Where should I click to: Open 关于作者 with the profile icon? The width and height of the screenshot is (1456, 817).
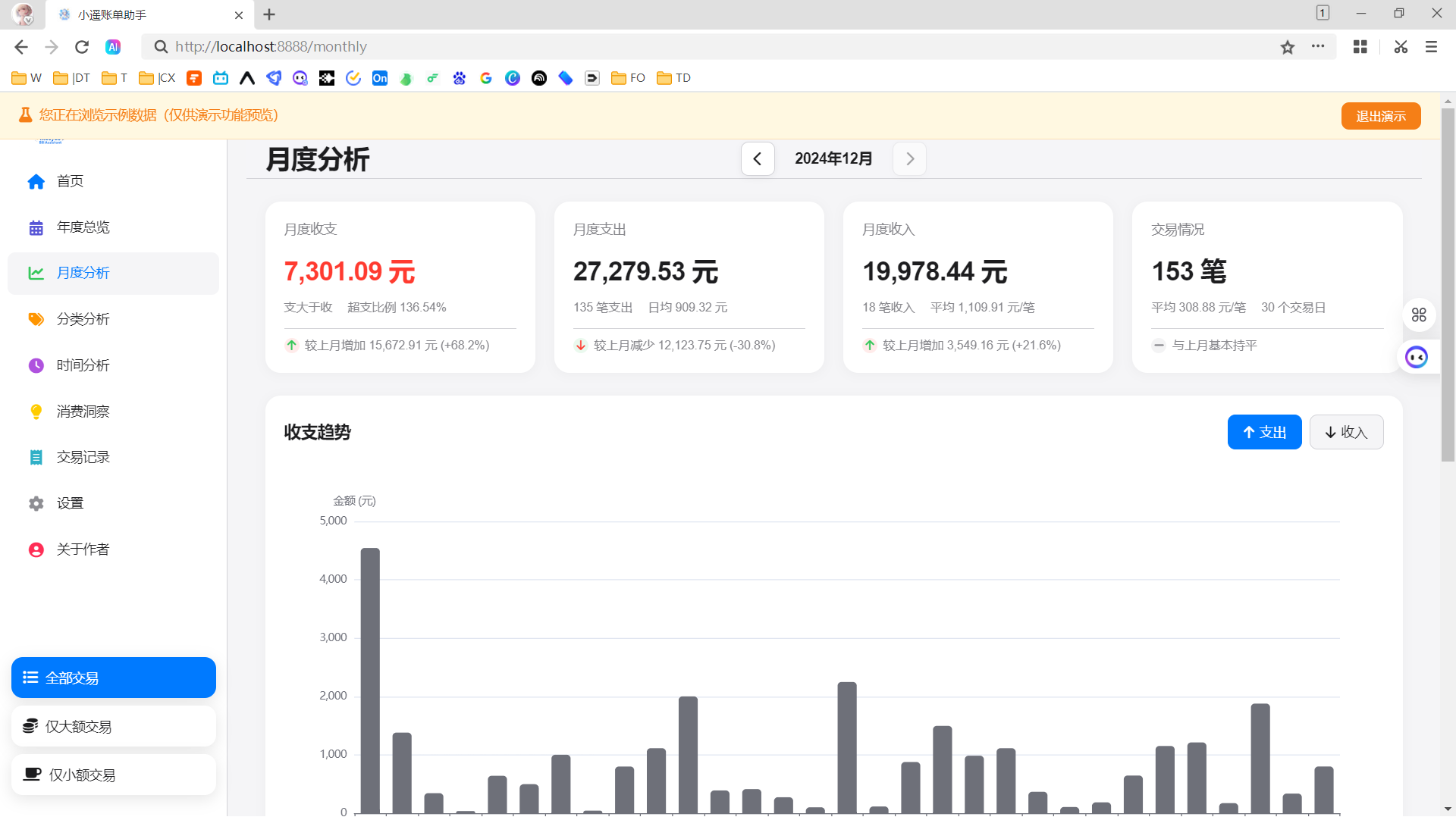(36, 549)
